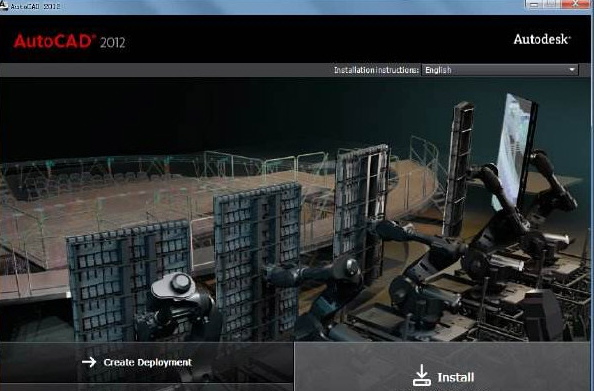Select the Install option label
The width and height of the screenshot is (594, 391).
(456, 377)
